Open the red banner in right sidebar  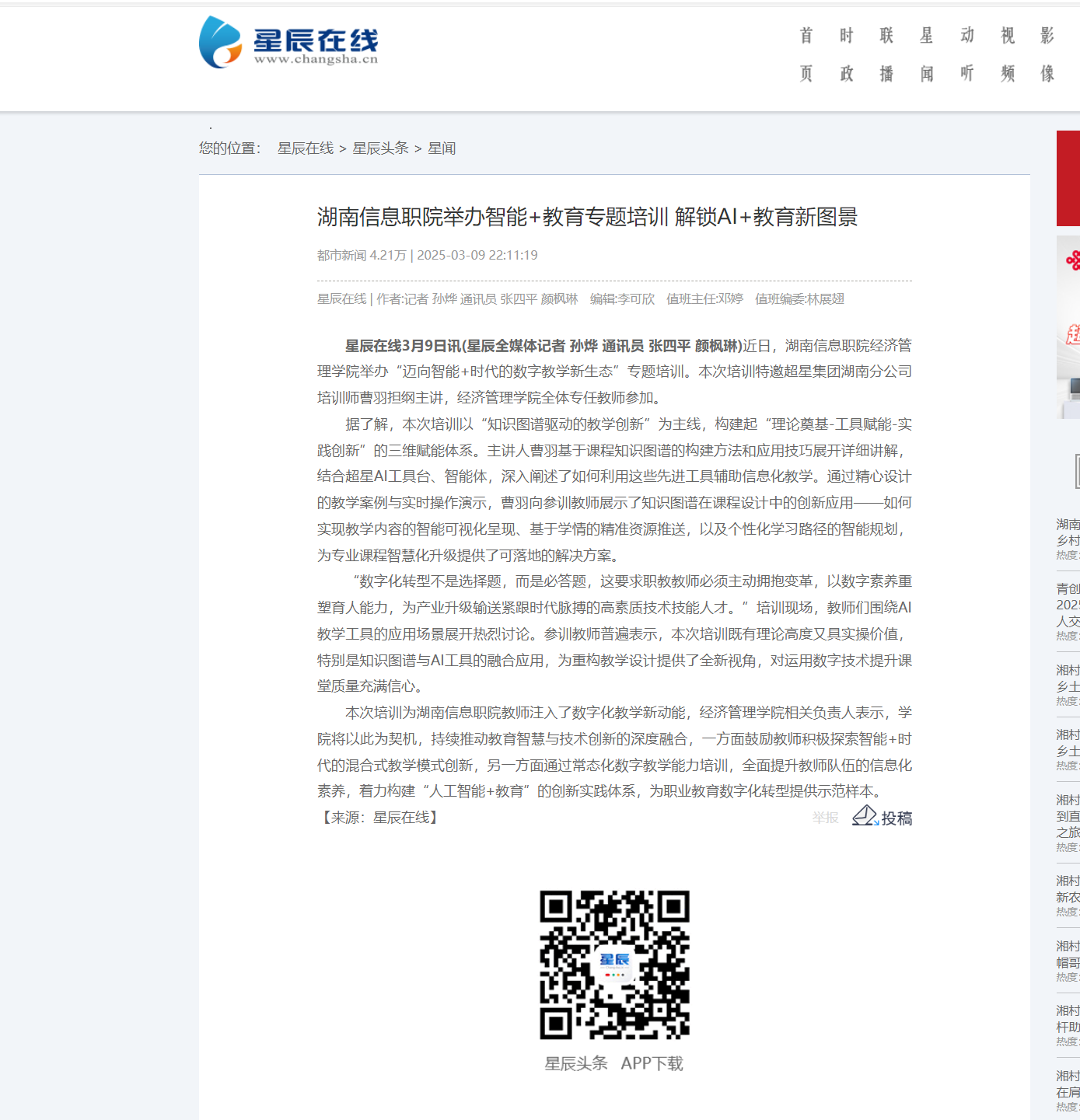point(1068,178)
